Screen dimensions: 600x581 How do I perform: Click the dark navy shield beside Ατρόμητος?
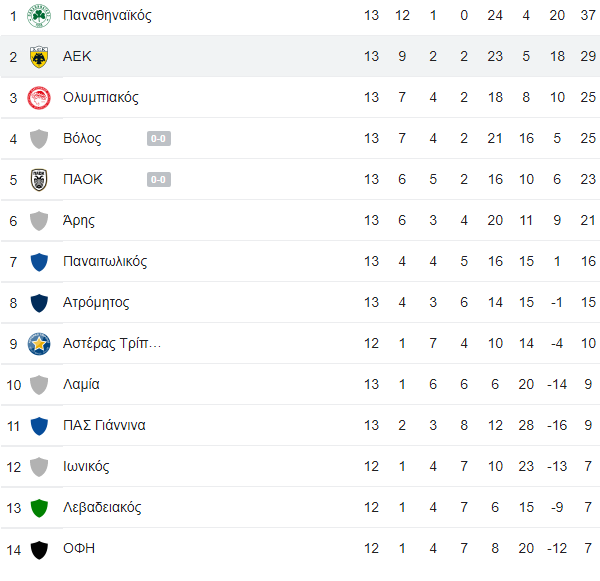click(x=39, y=303)
